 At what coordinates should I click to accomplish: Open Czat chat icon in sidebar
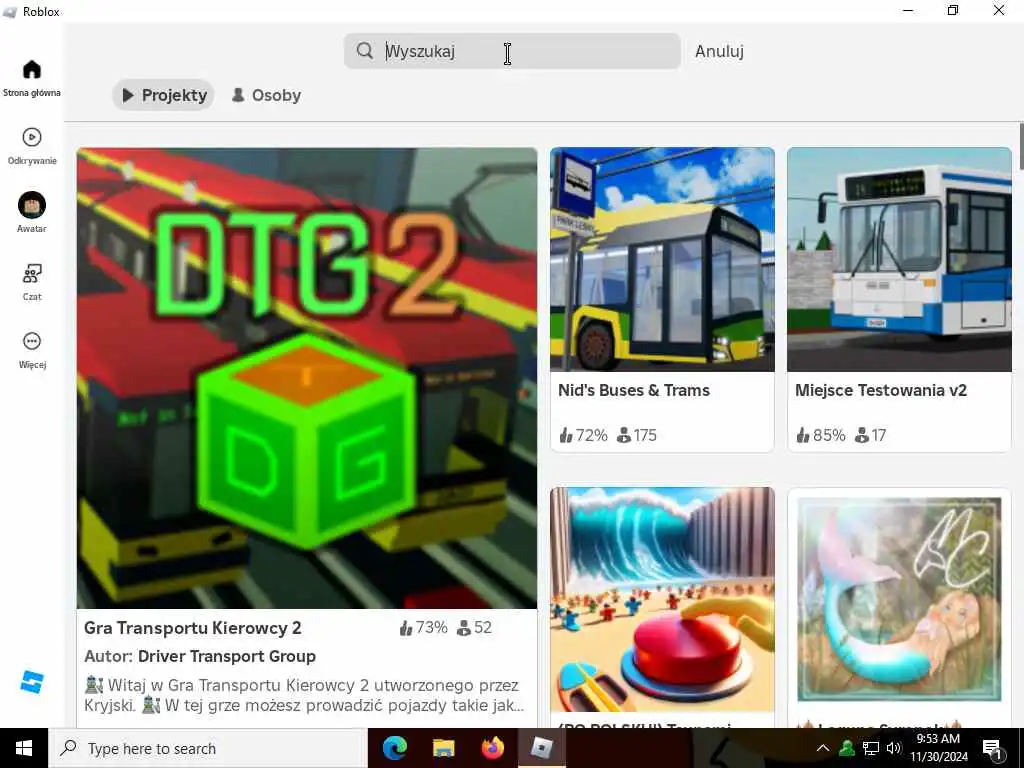(x=31, y=273)
